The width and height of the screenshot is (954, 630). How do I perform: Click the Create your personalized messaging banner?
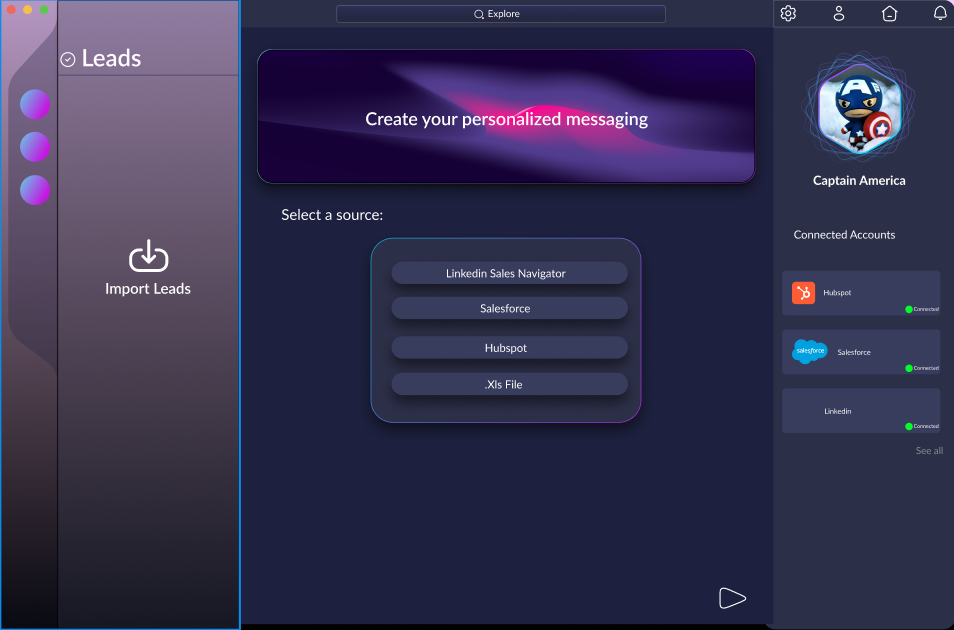(x=506, y=116)
